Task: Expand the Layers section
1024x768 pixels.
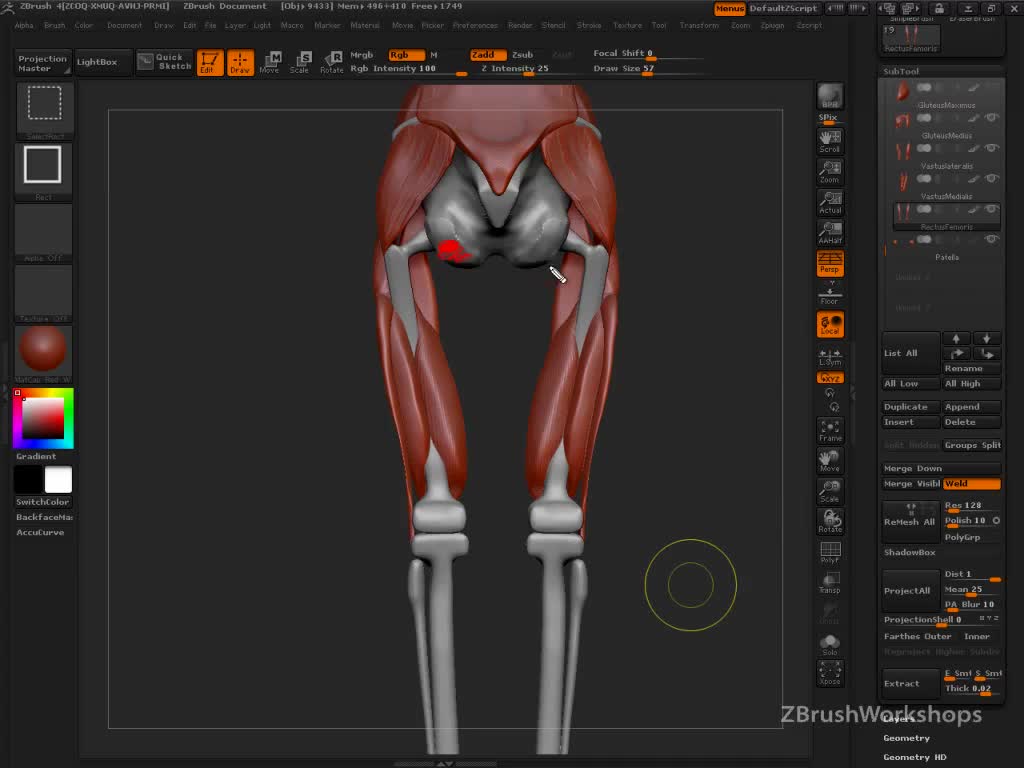Action: (899, 719)
